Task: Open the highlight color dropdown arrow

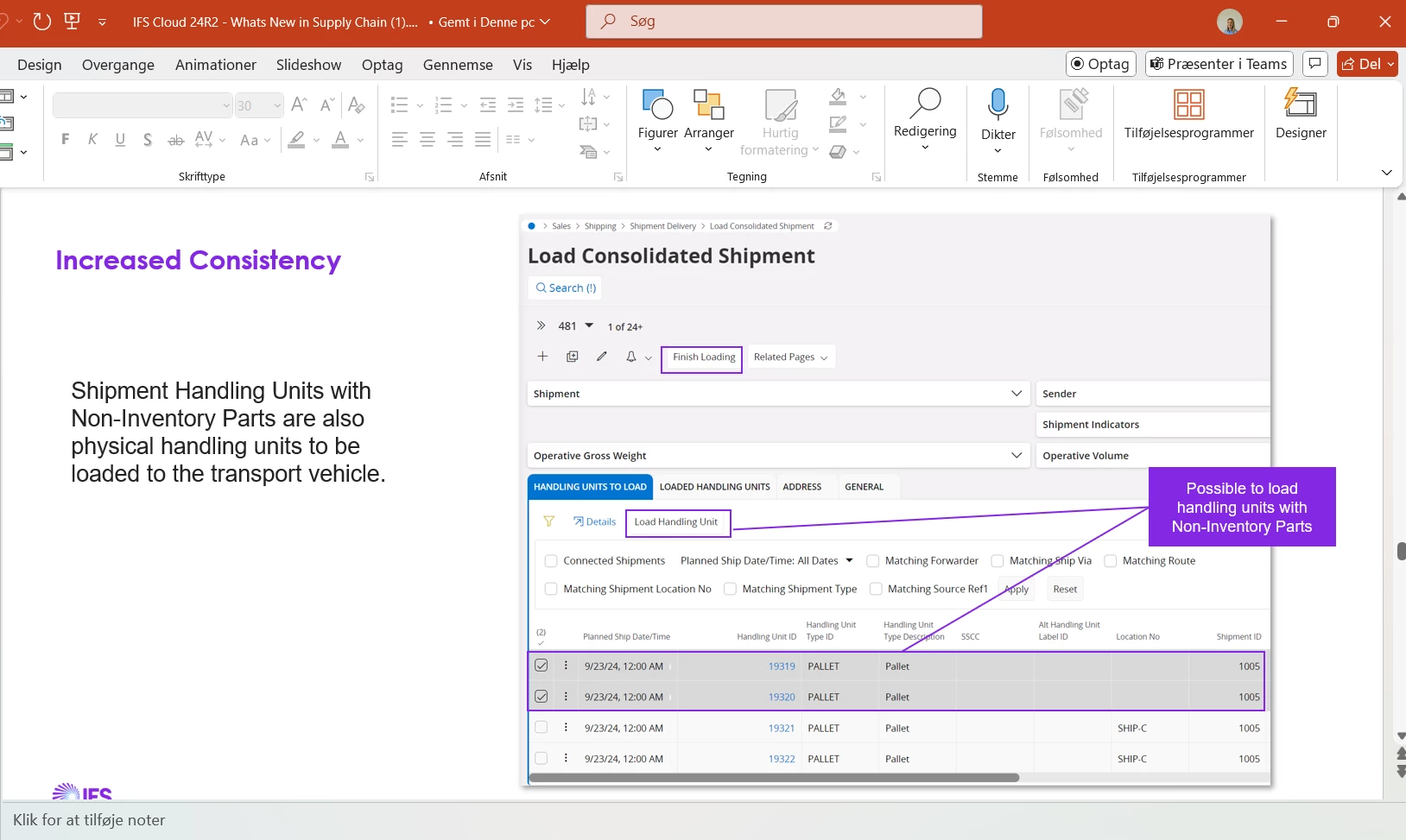Action: [x=317, y=140]
